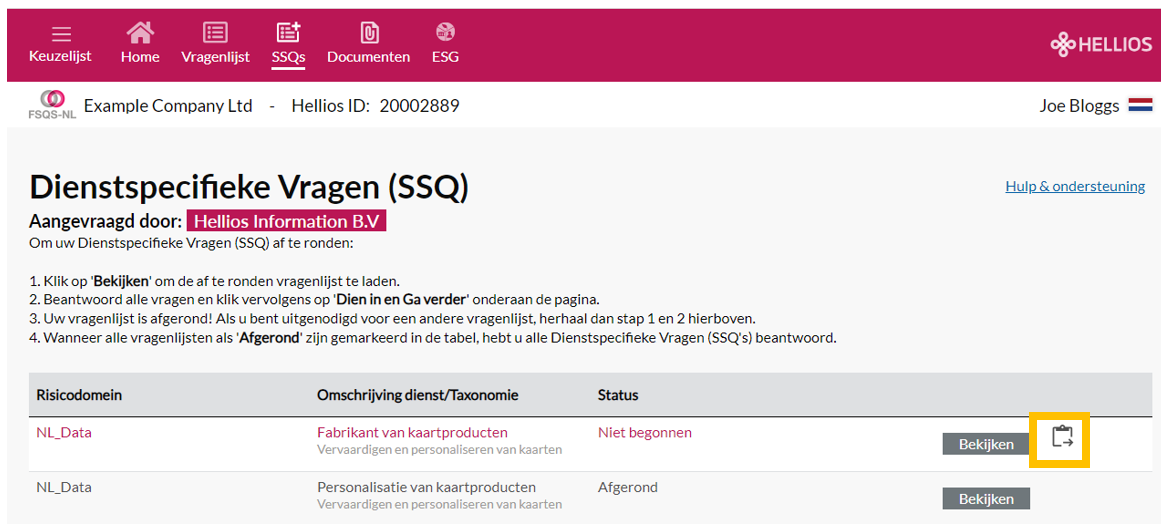Go to the ESG globe icon

(446, 33)
